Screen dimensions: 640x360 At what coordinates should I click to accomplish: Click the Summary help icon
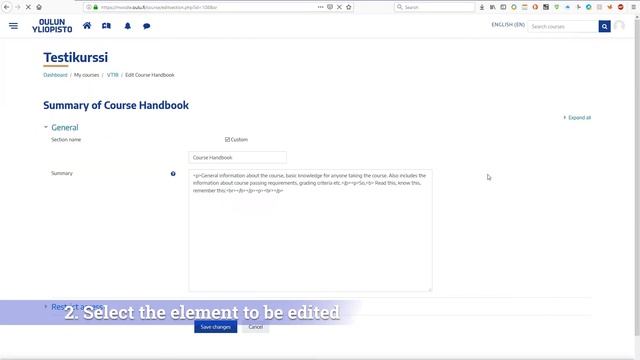pos(173,173)
